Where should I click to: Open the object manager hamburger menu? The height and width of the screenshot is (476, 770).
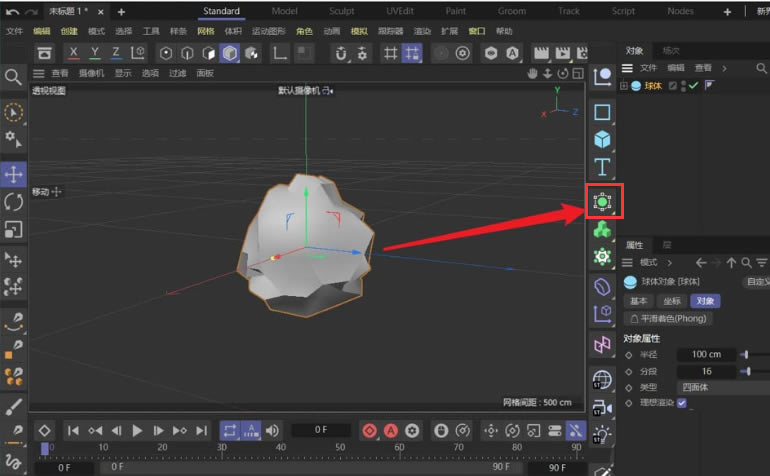[627, 68]
